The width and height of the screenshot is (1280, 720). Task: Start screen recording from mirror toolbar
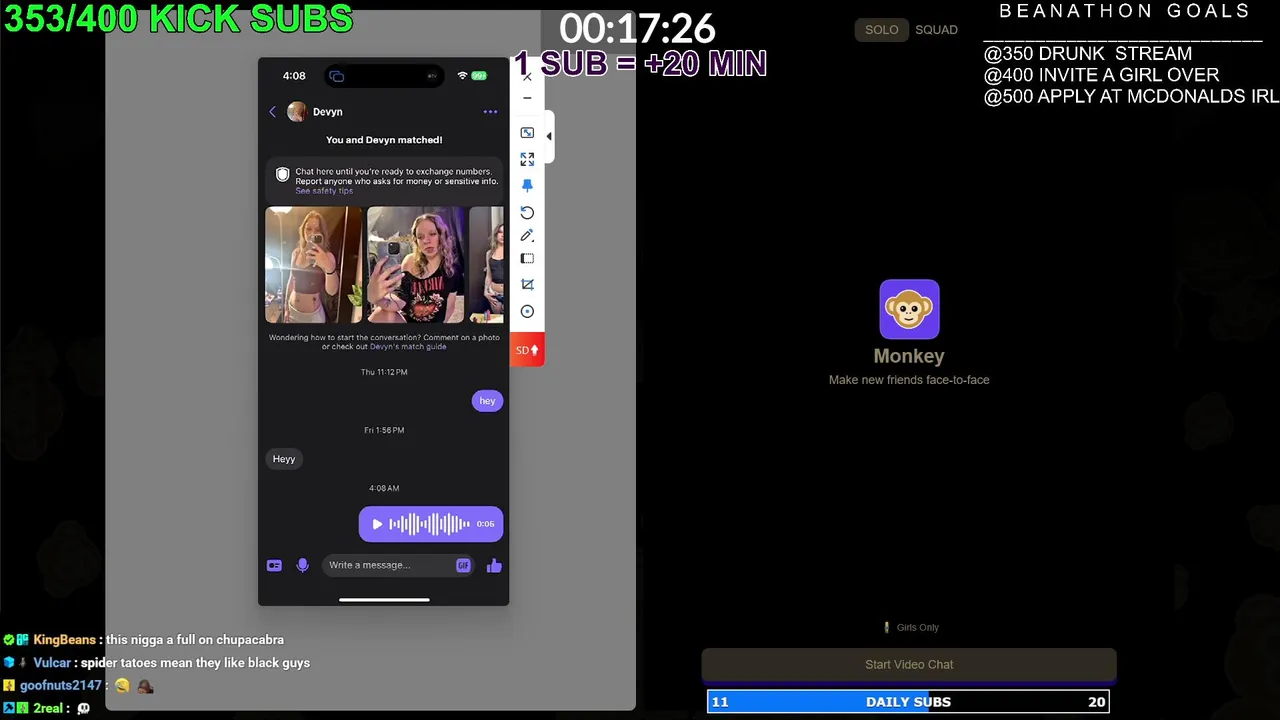coord(527,312)
